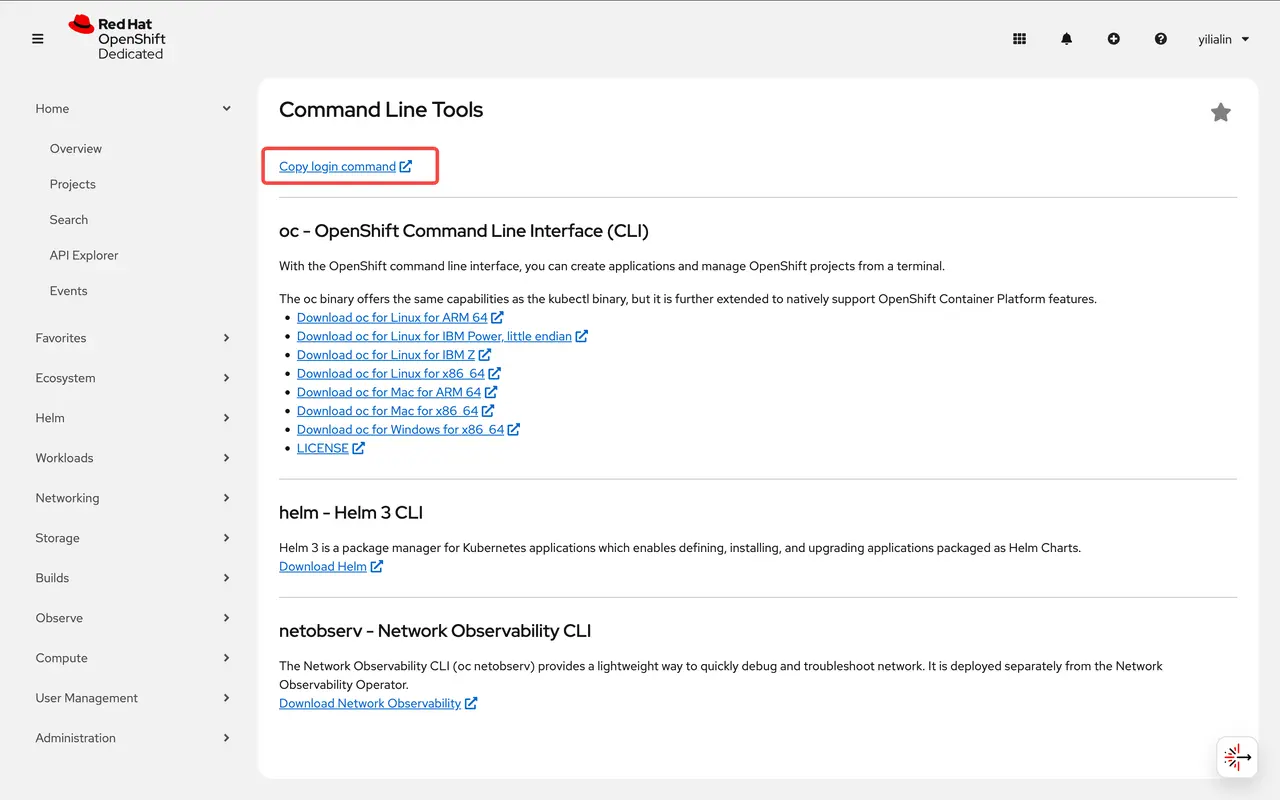Image resolution: width=1280 pixels, height=800 pixels.
Task: Click the notifications bell icon
Action: coord(1066,38)
